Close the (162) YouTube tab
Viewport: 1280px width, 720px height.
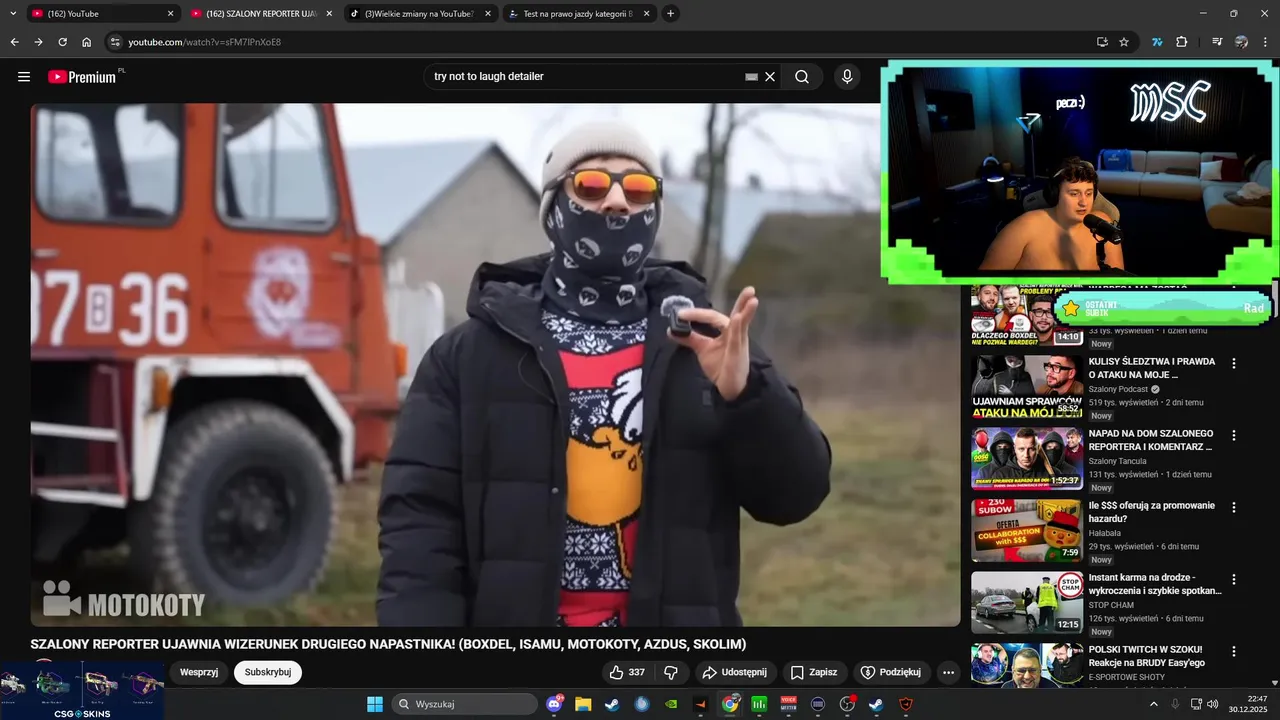click(170, 14)
